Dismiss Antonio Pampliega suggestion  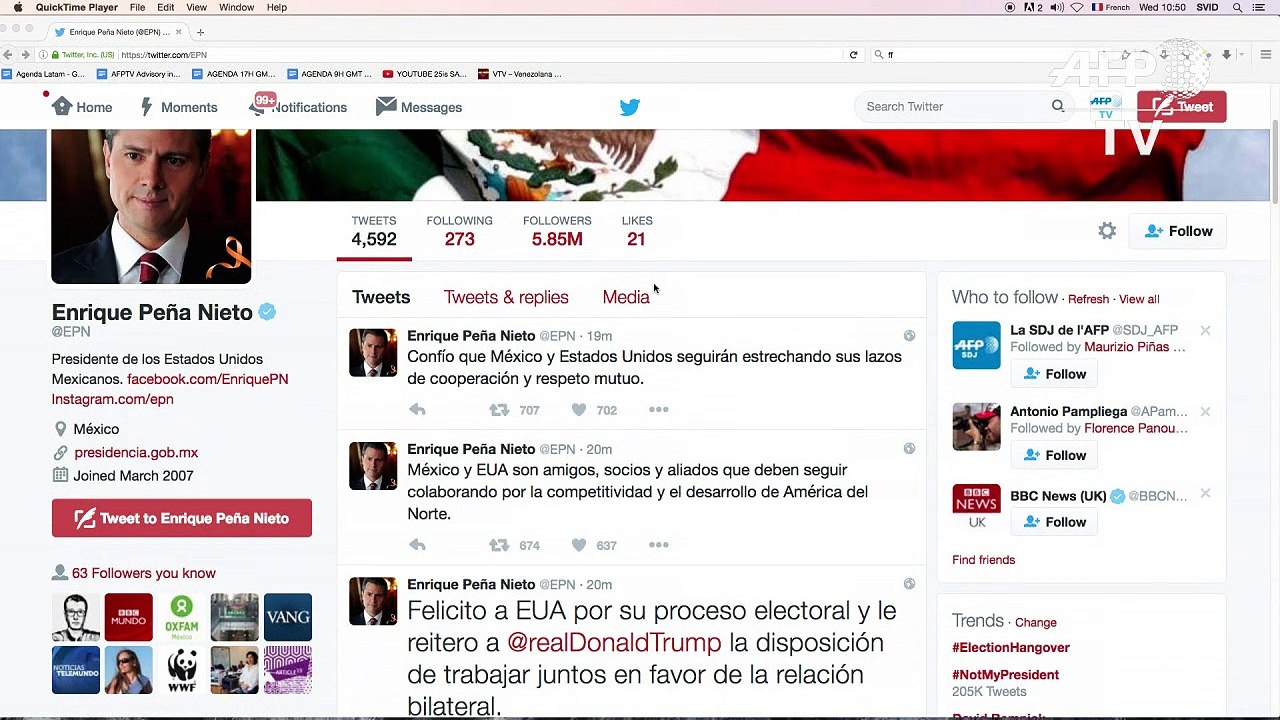click(x=1205, y=412)
